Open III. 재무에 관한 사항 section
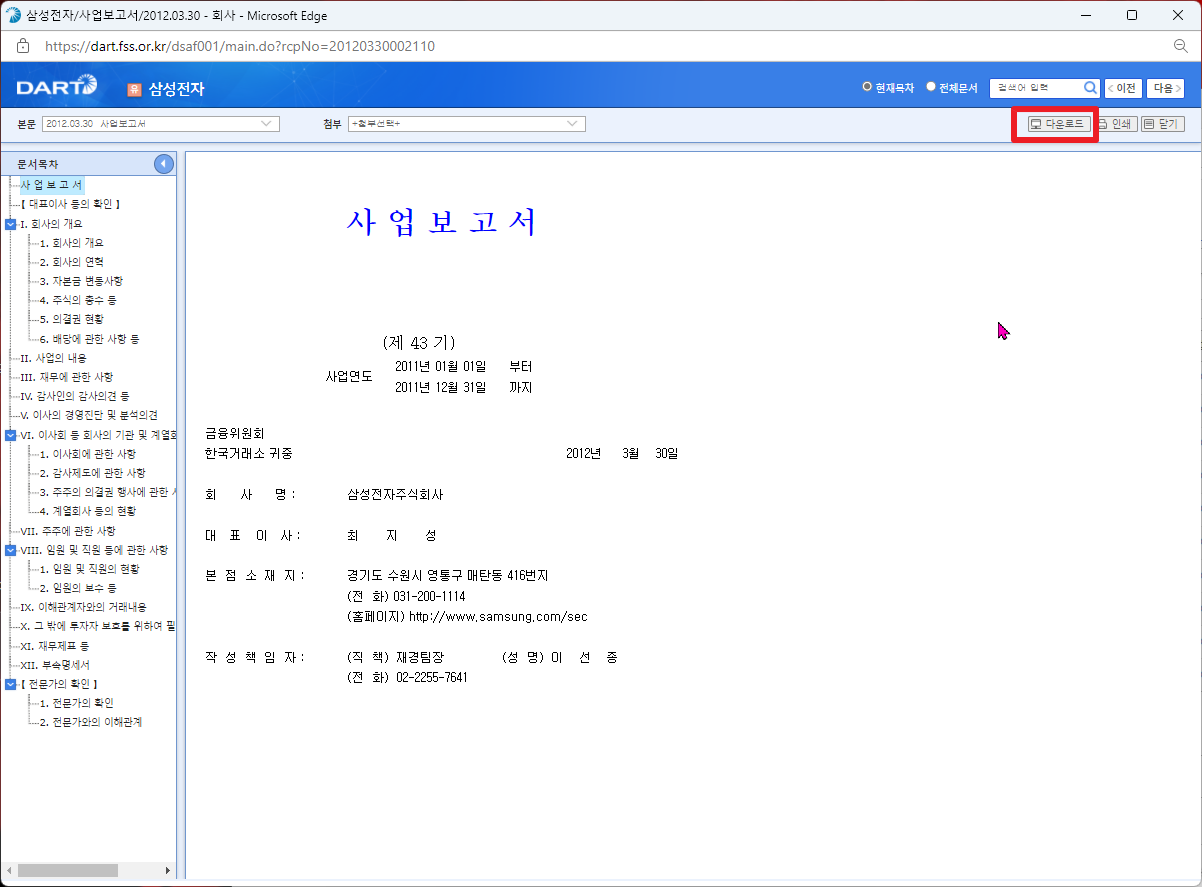 [67, 377]
